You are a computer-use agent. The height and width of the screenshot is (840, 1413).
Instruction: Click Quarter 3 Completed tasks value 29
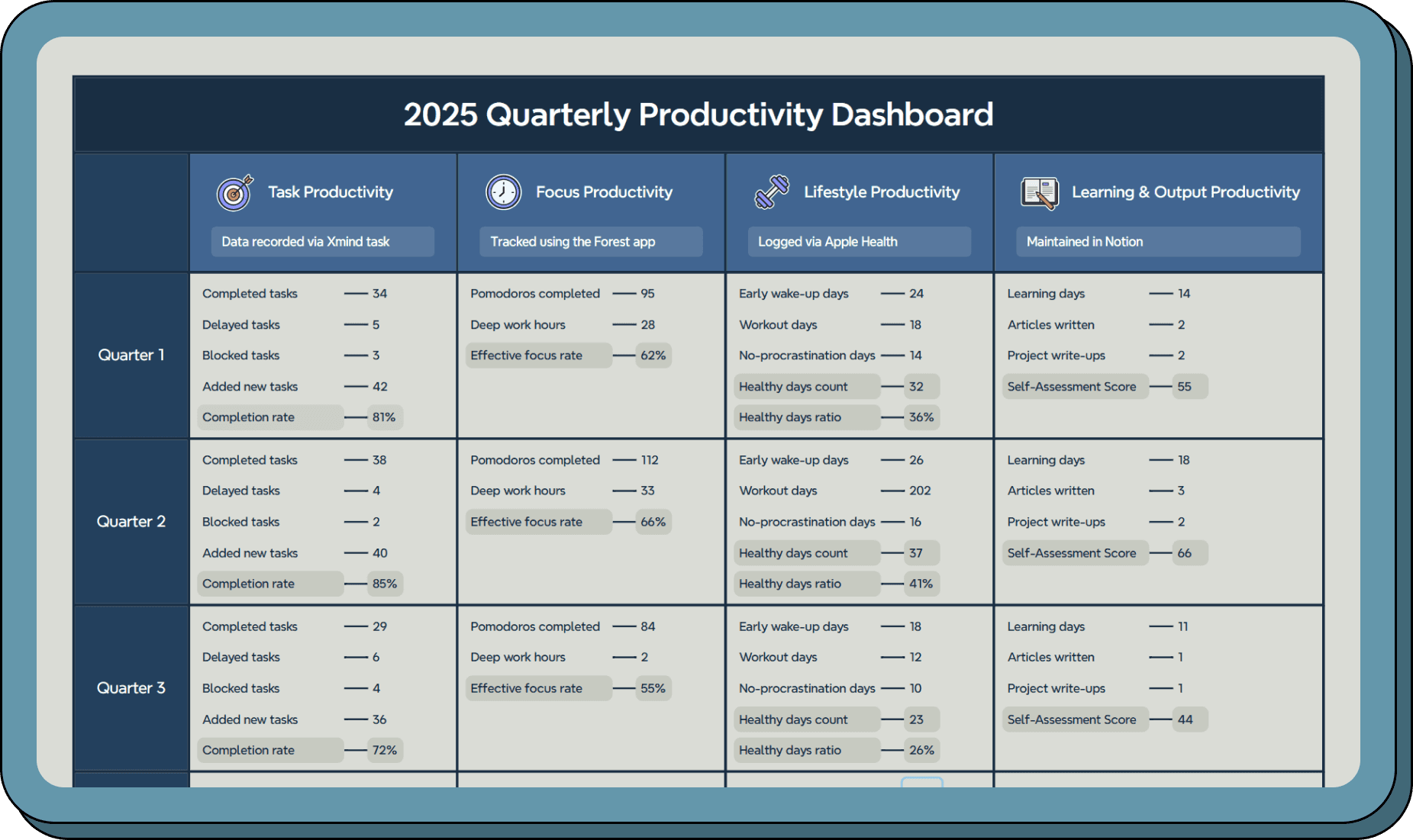(379, 626)
